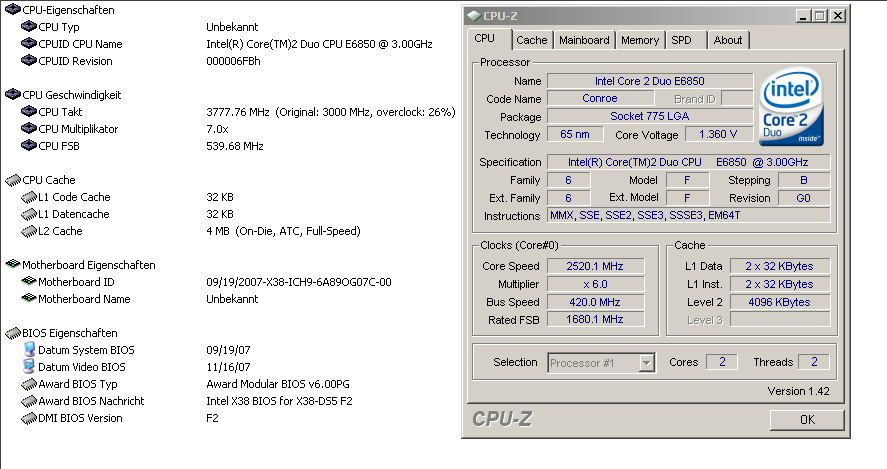Click the Award BIOS Nachricht icon
This screenshot has width=887, height=469.
coord(29,401)
